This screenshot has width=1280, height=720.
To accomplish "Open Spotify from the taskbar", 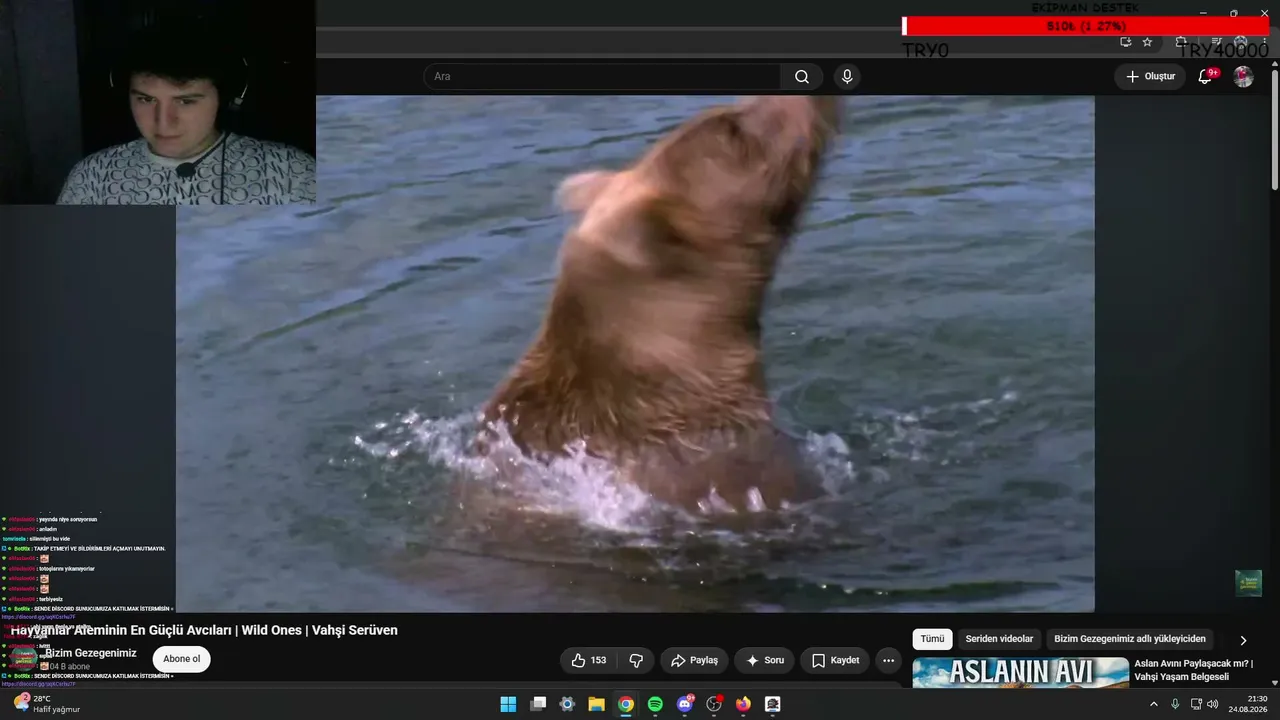I will point(655,704).
